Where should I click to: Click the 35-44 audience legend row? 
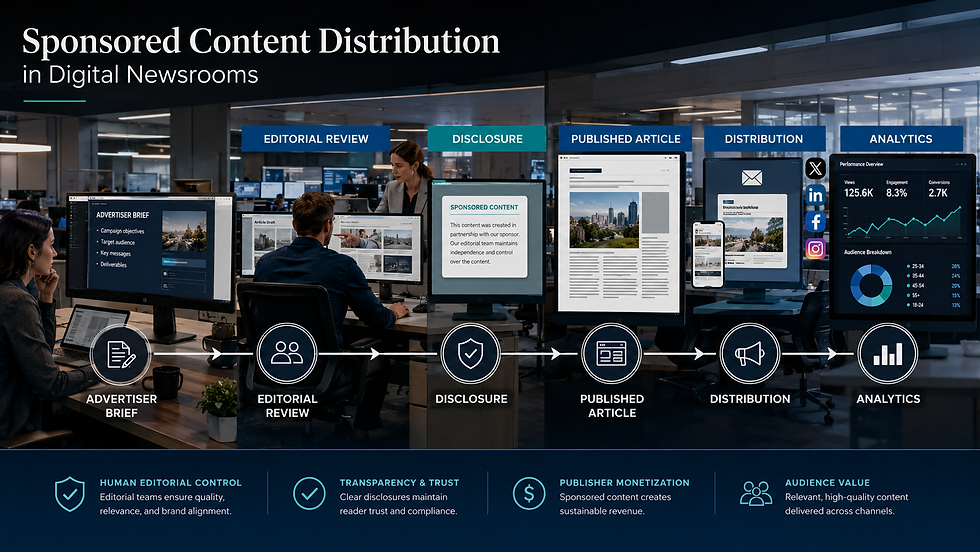[933, 276]
